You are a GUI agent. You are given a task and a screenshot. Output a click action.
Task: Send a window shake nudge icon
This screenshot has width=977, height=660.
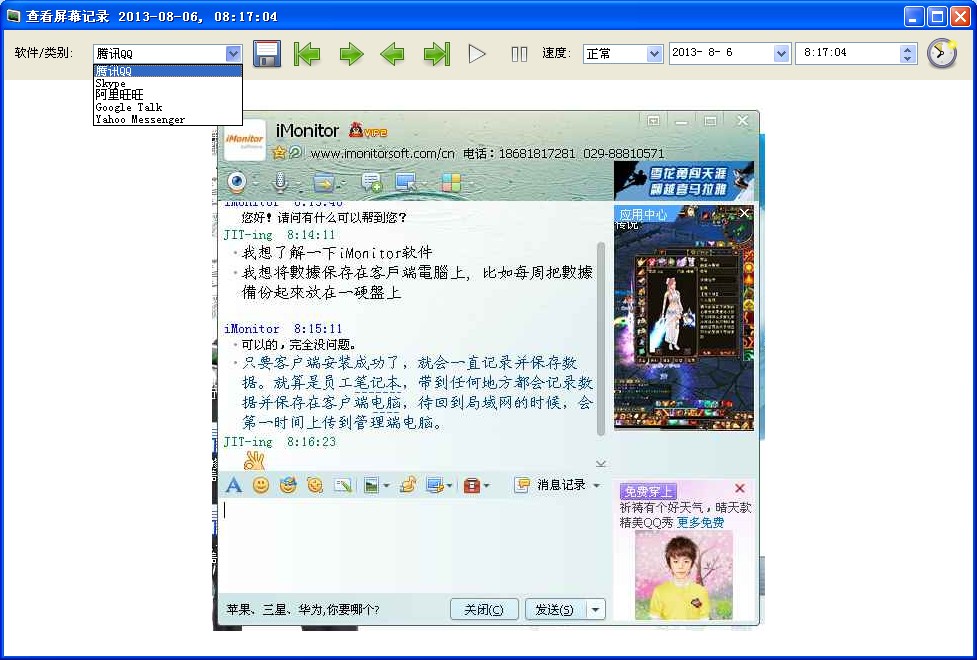[x=315, y=485]
